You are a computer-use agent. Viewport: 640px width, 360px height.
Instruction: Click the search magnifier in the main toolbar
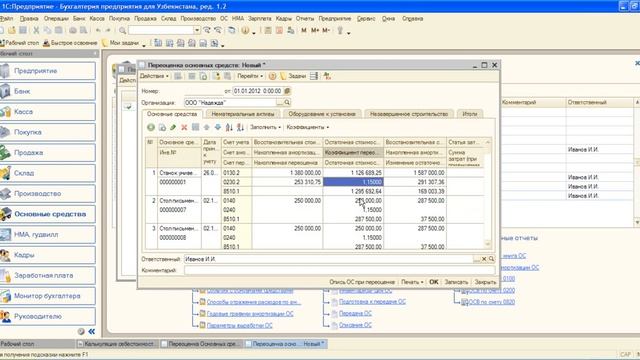pyautogui.click(x=122, y=31)
